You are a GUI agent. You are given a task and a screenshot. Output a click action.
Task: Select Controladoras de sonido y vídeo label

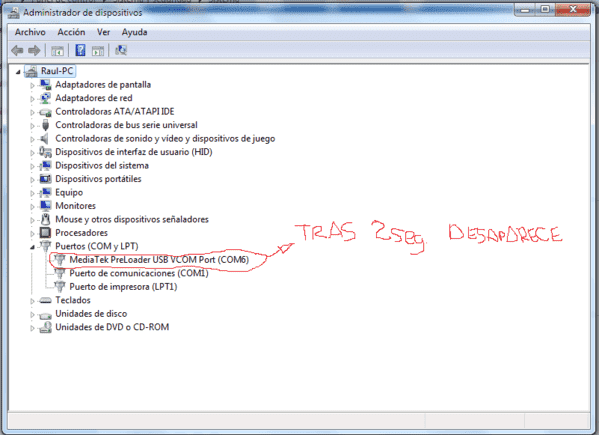165,138
